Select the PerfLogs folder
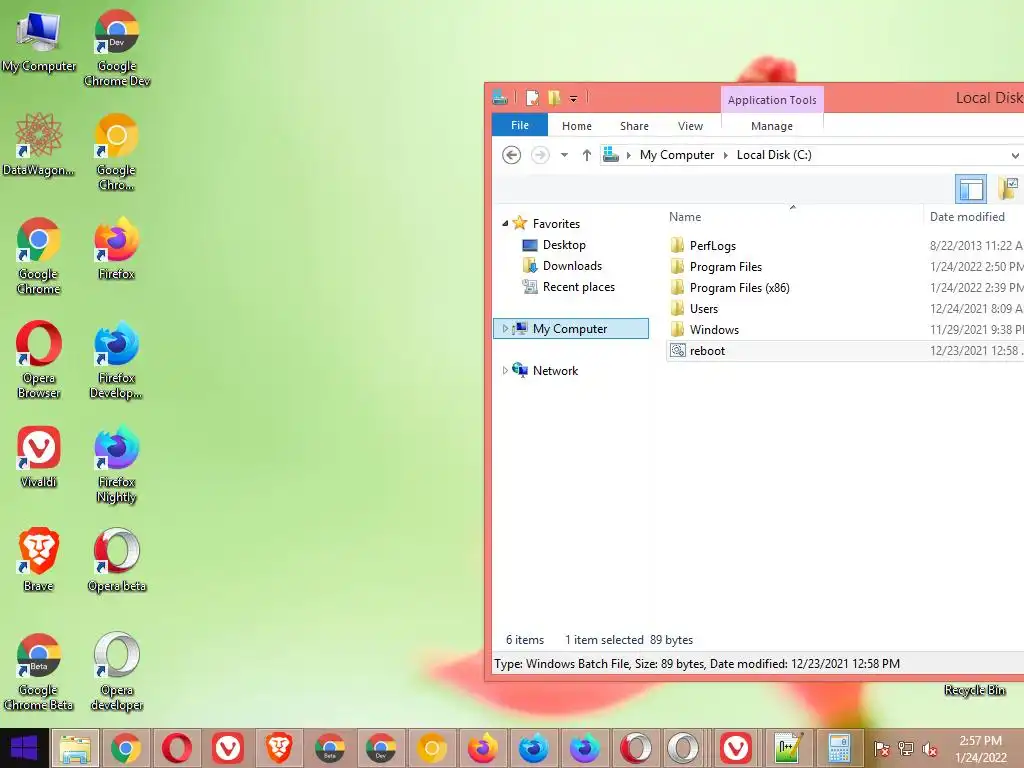Screen dimensions: 1024x768 click(x=712, y=246)
